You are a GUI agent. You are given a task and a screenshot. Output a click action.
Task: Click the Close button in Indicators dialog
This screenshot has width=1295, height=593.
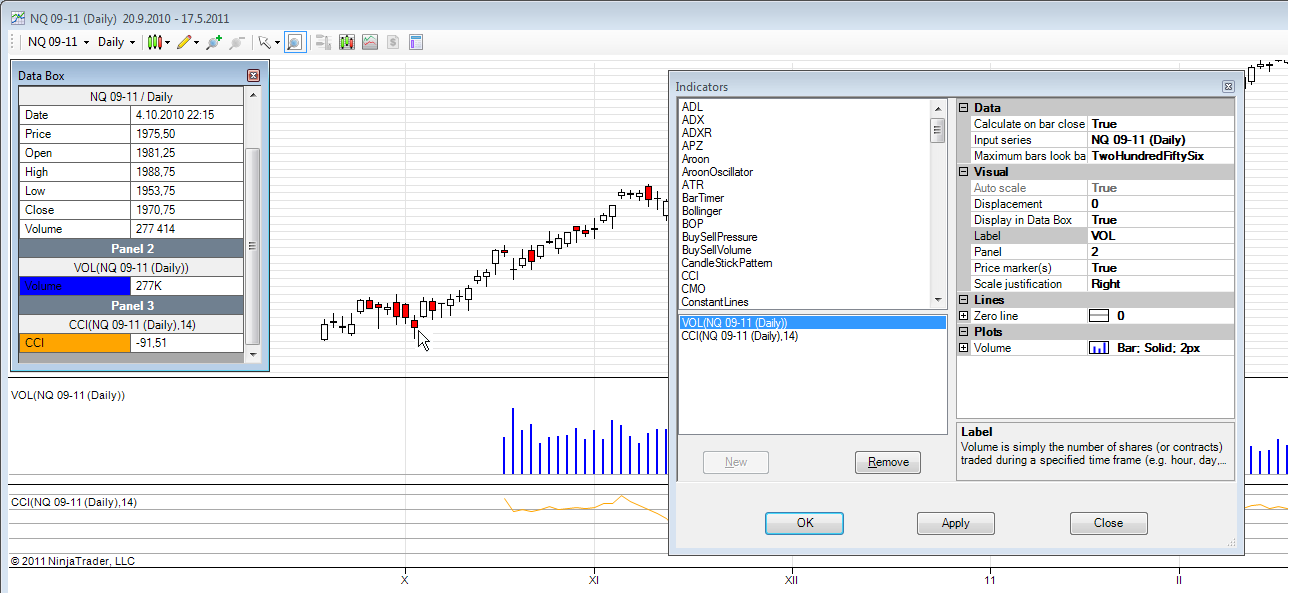pyautogui.click(x=1108, y=523)
